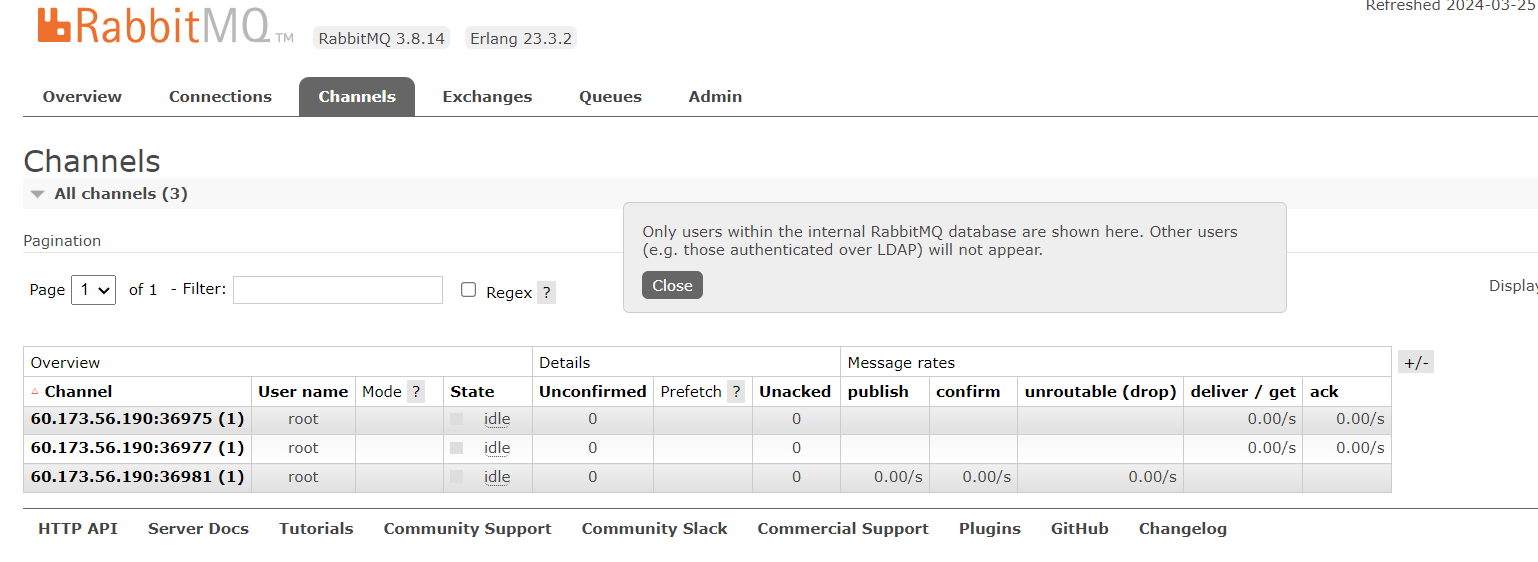View the Changelog link
This screenshot has height=562, width=1538.
click(x=1183, y=529)
